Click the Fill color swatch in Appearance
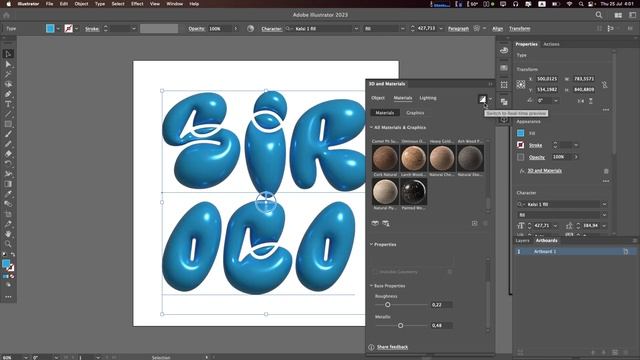The height and width of the screenshot is (360, 640). pos(520,133)
